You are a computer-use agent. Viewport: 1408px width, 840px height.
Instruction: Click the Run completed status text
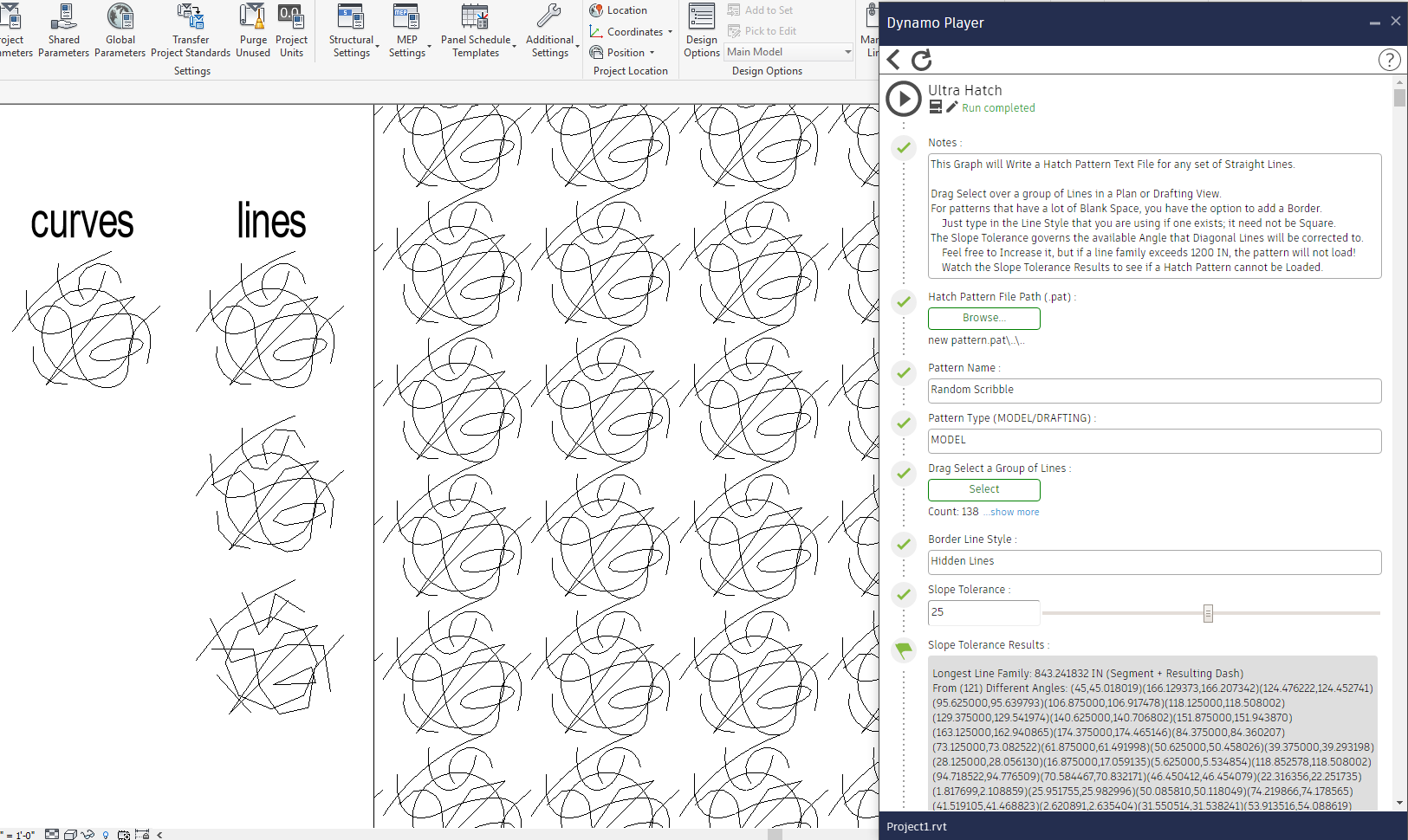click(998, 108)
